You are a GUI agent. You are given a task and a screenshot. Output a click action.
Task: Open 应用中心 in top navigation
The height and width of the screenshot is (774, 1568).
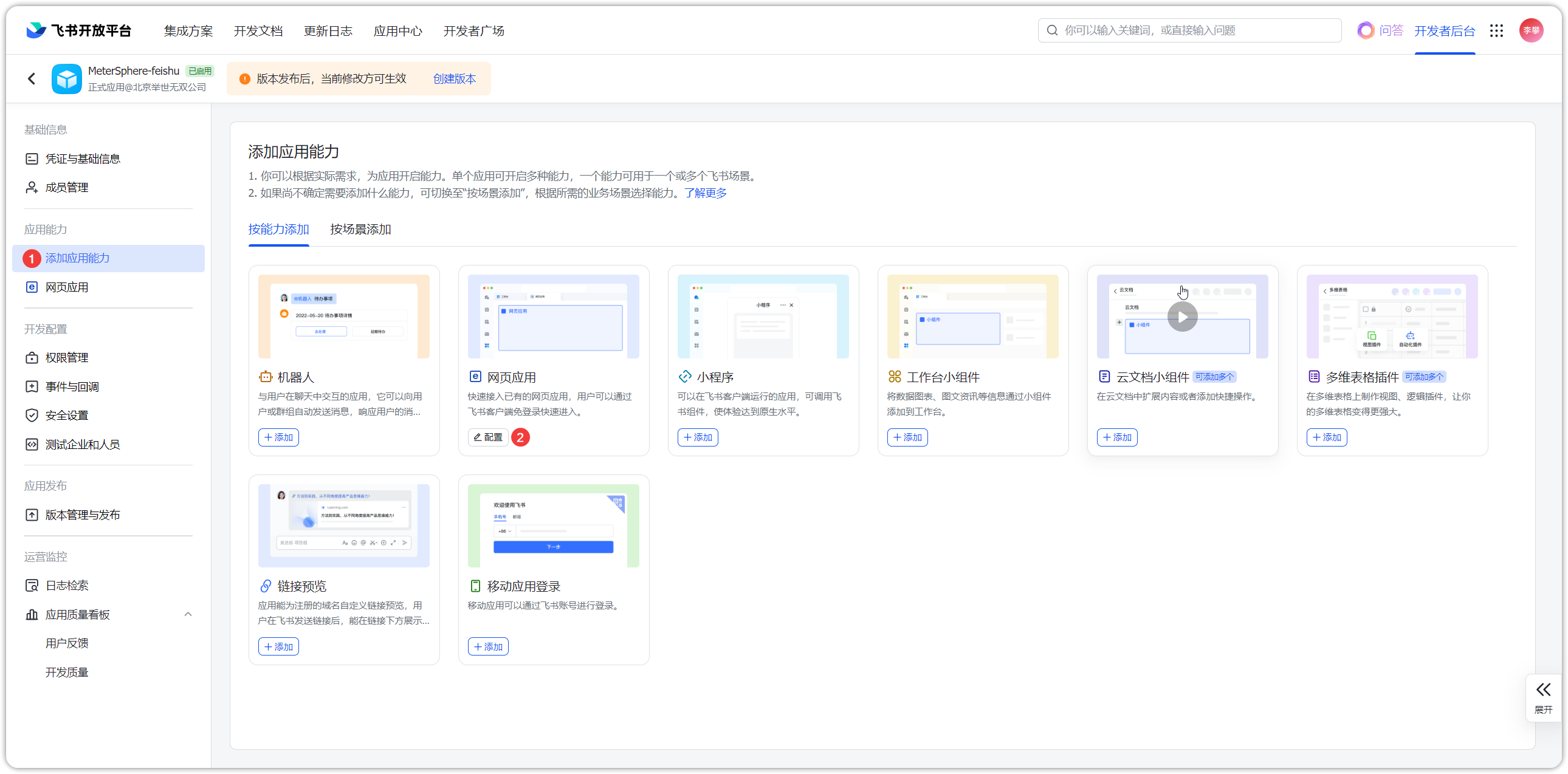397,30
